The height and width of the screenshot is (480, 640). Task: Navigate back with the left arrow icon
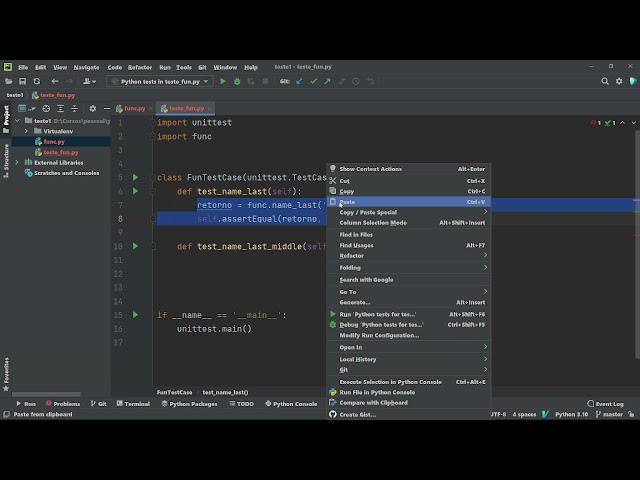point(55,82)
